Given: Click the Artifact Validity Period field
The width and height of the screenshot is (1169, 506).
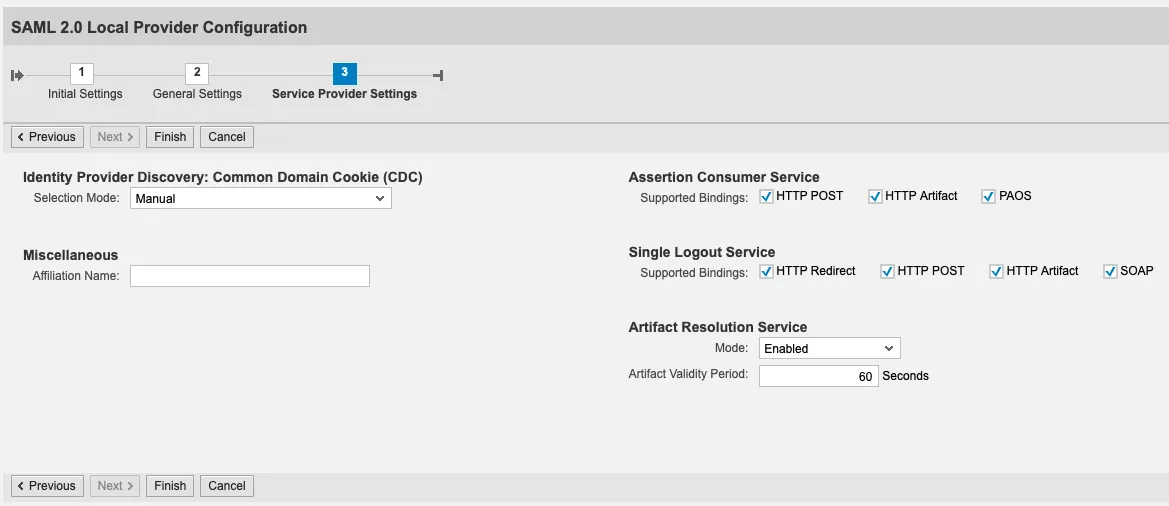Looking at the screenshot, I should tap(818, 377).
